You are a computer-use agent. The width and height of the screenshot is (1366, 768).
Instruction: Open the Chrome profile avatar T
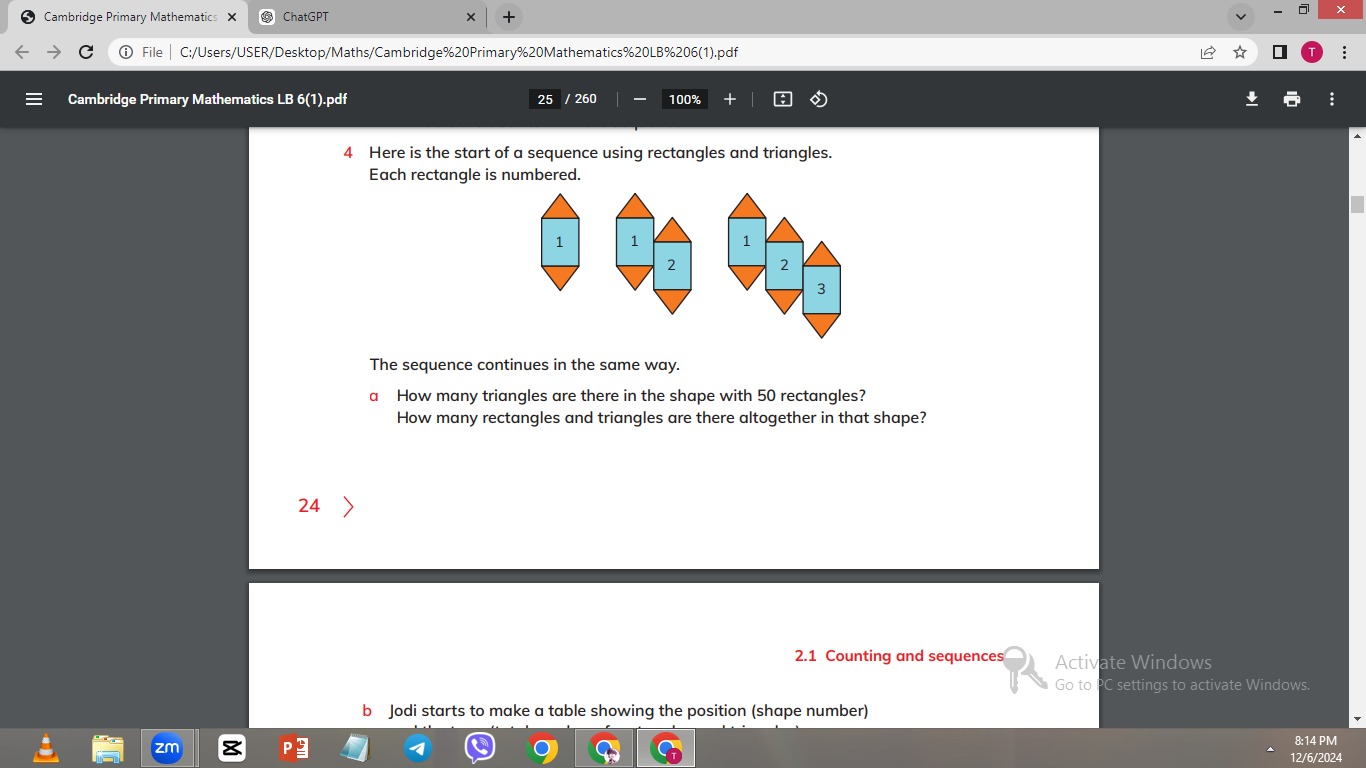[1312, 52]
